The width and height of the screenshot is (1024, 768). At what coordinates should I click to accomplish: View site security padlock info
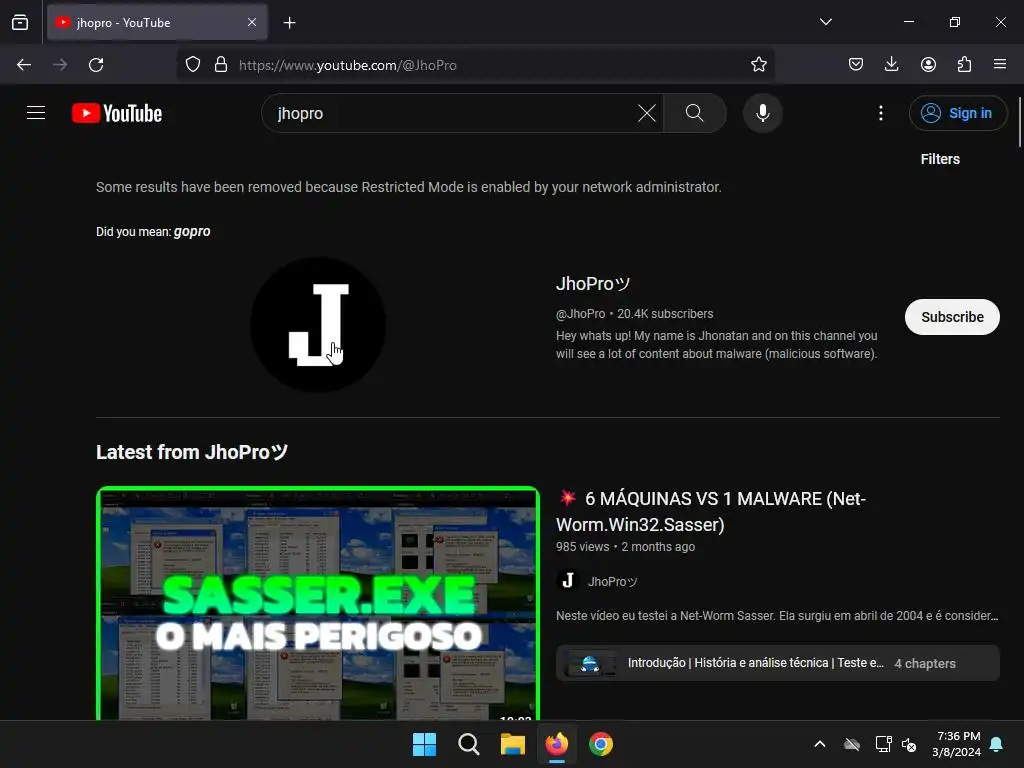221,65
